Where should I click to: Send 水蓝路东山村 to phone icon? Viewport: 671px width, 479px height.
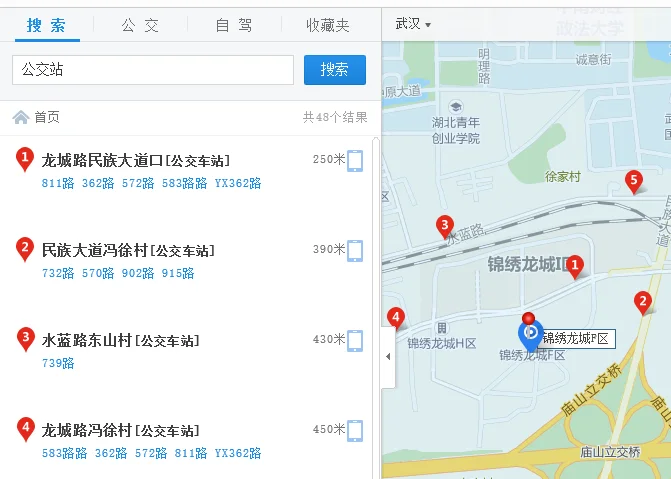pos(355,341)
